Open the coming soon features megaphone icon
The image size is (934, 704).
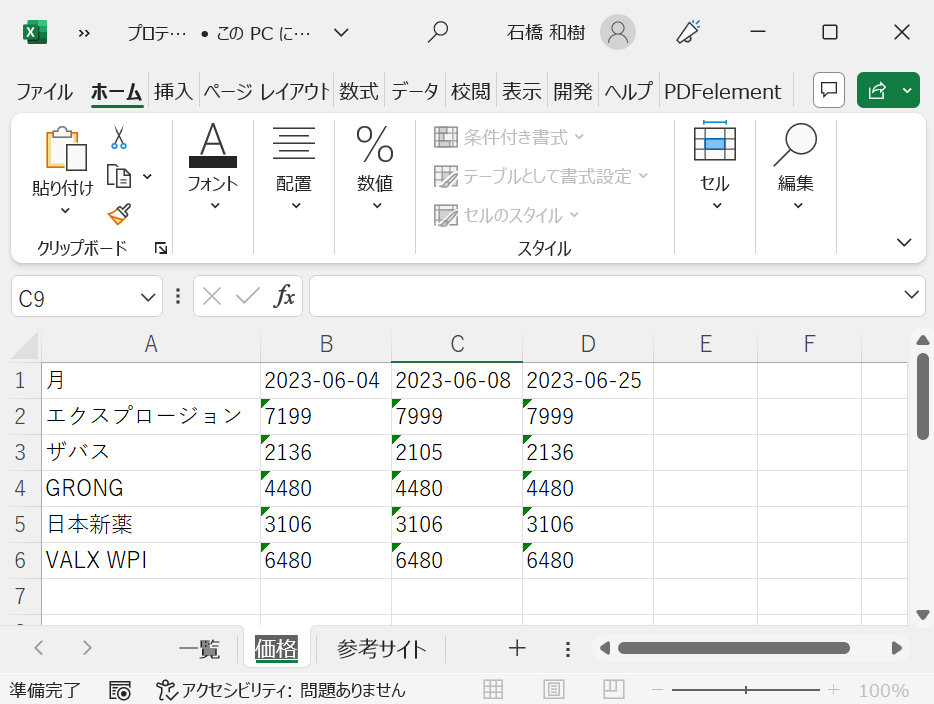[x=688, y=32]
